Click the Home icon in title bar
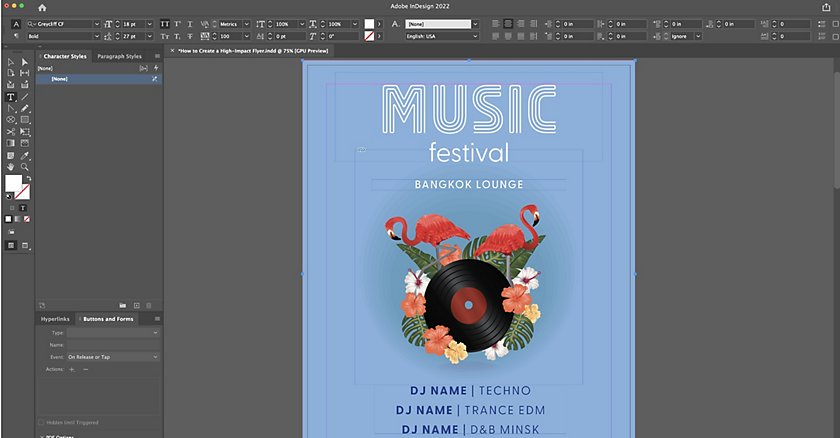 coord(42,7)
